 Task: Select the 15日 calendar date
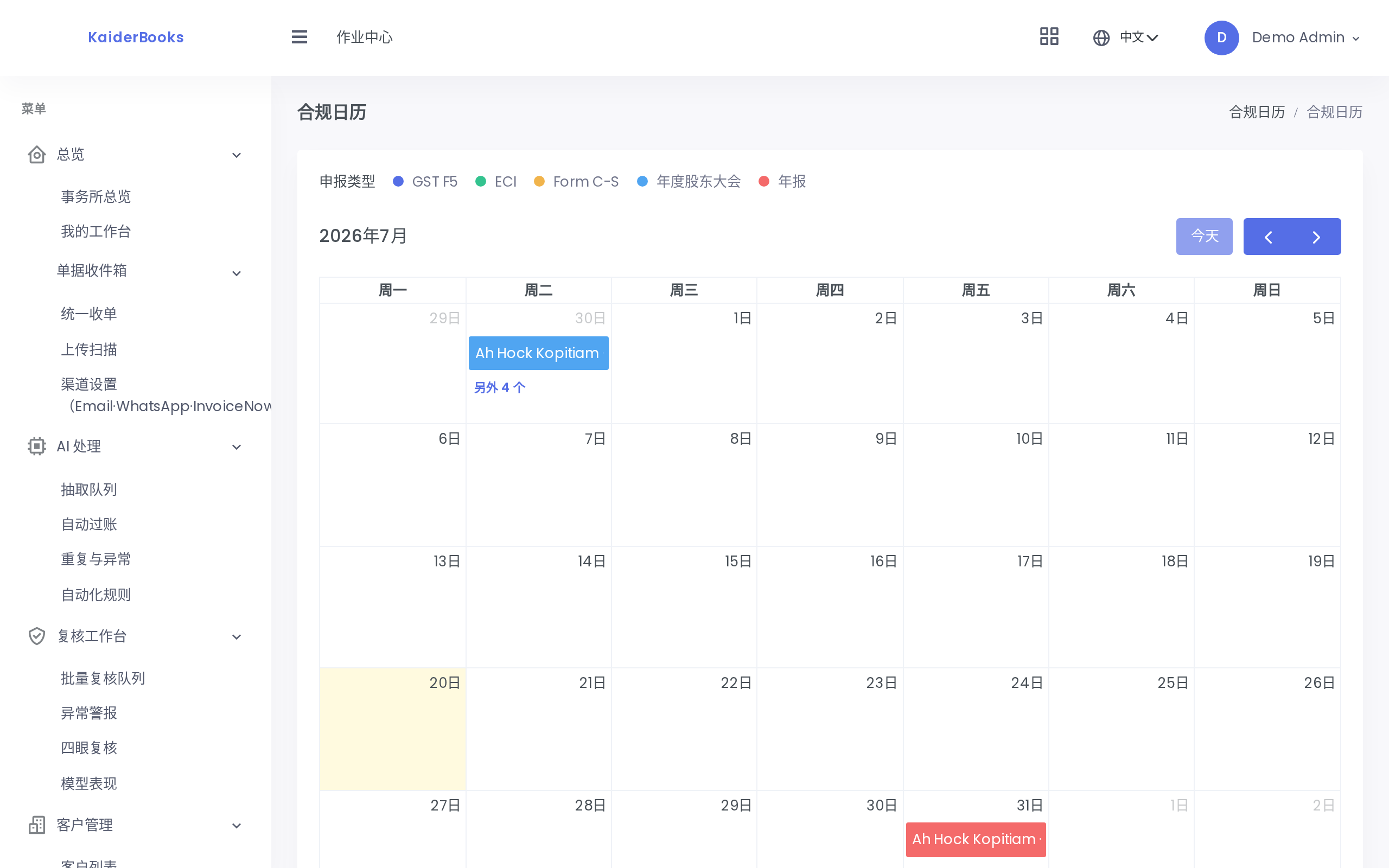(x=738, y=561)
